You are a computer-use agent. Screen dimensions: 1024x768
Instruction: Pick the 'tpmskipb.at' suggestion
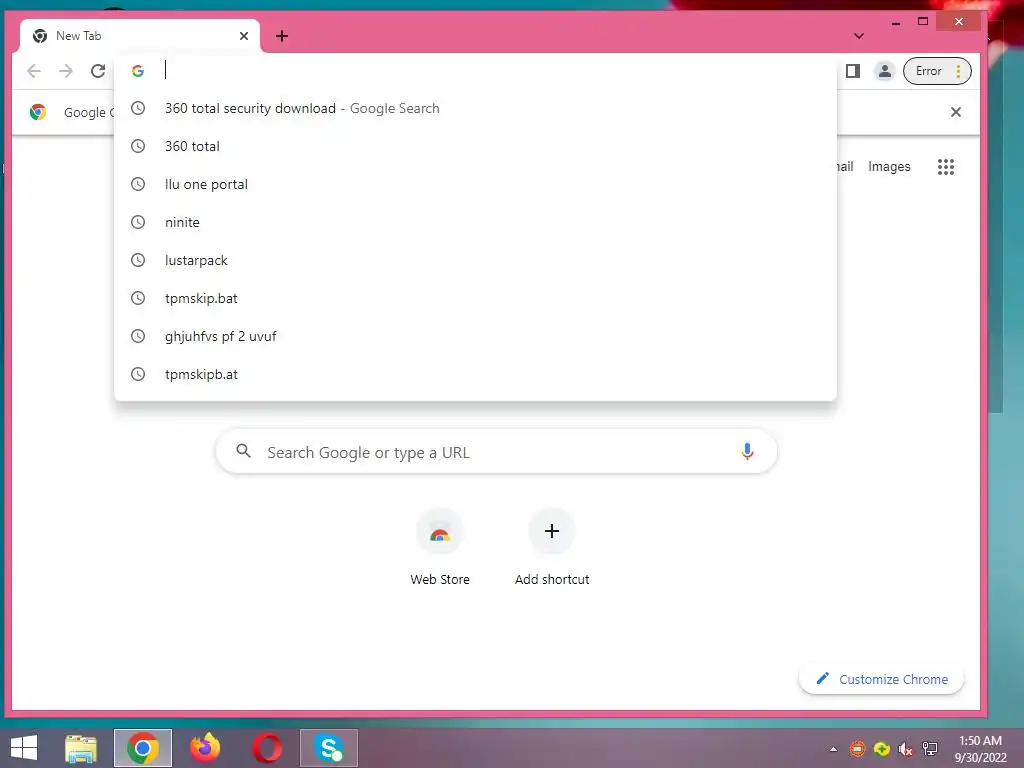point(475,374)
